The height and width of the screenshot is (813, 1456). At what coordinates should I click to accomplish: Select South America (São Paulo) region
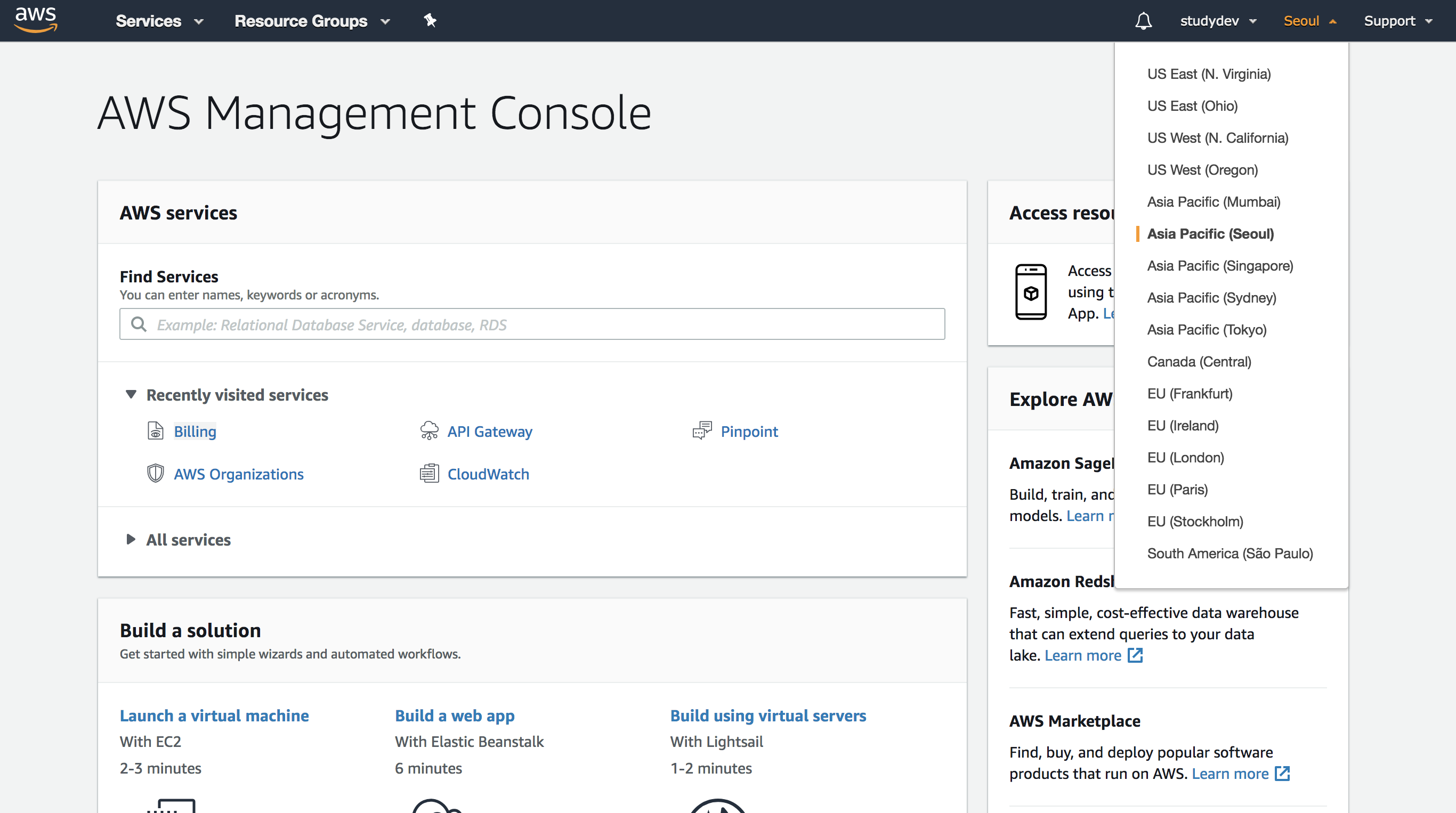(x=1230, y=553)
